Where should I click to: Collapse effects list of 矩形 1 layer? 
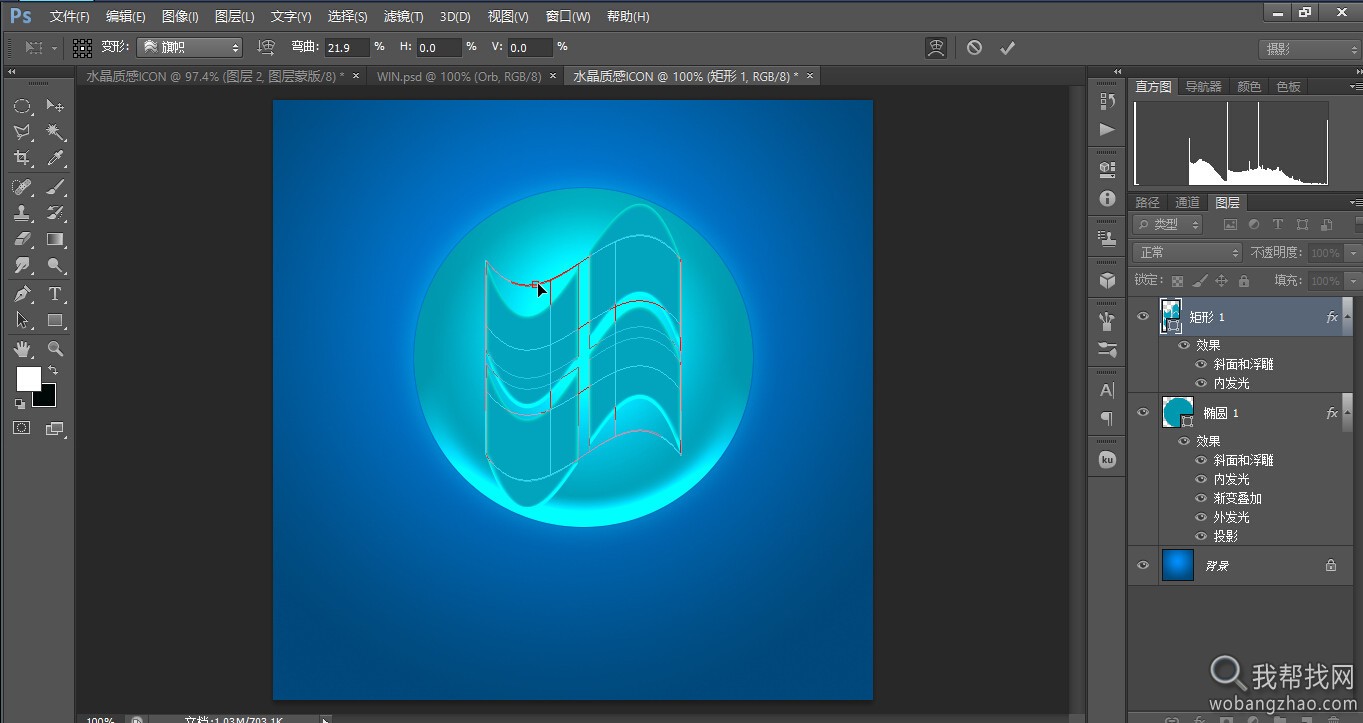click(1346, 316)
